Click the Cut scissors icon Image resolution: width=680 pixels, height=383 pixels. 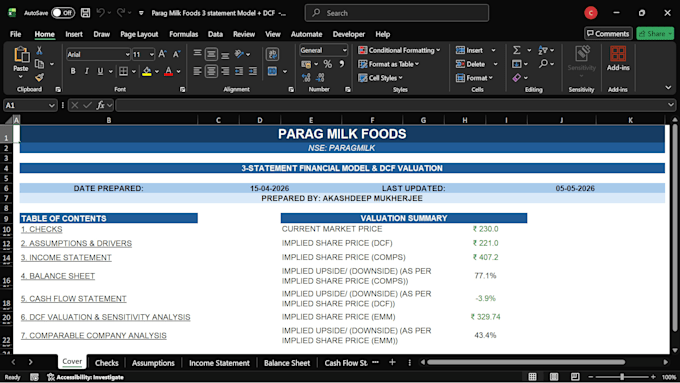tap(39, 51)
